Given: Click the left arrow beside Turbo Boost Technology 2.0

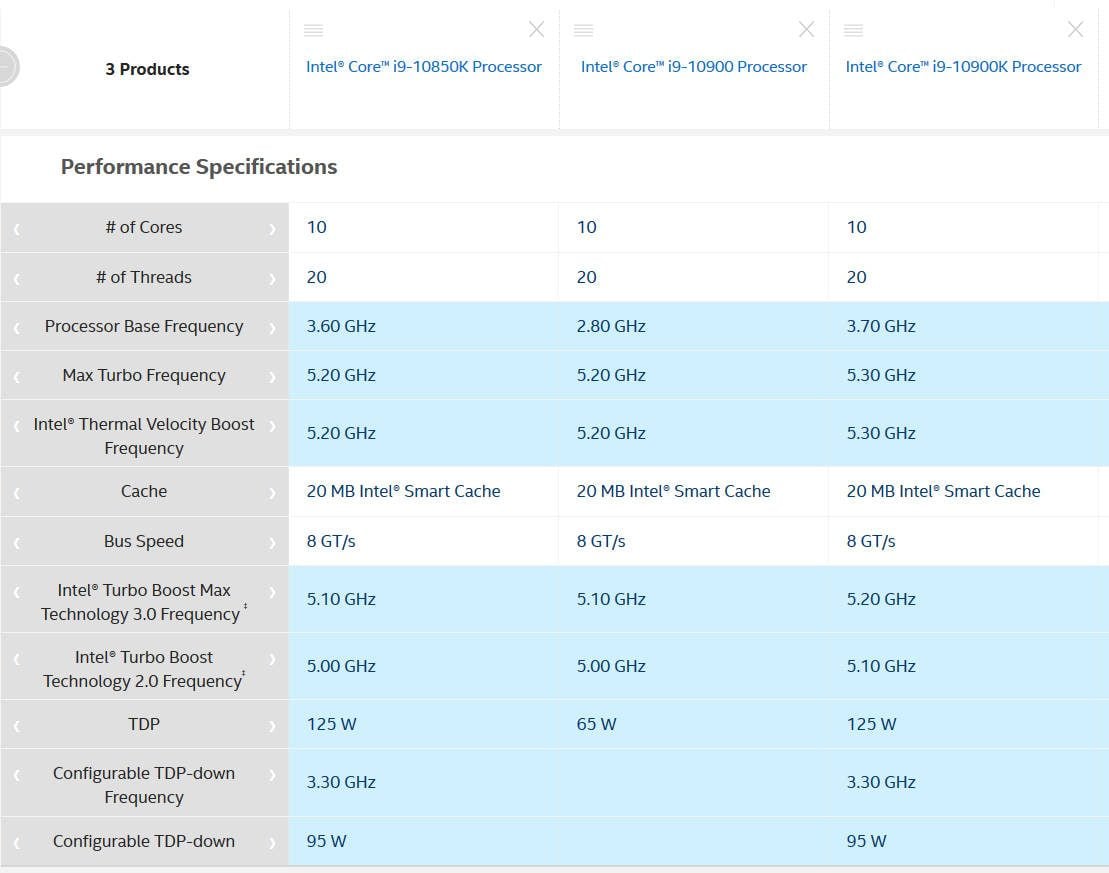Looking at the screenshot, I should coord(17,659).
